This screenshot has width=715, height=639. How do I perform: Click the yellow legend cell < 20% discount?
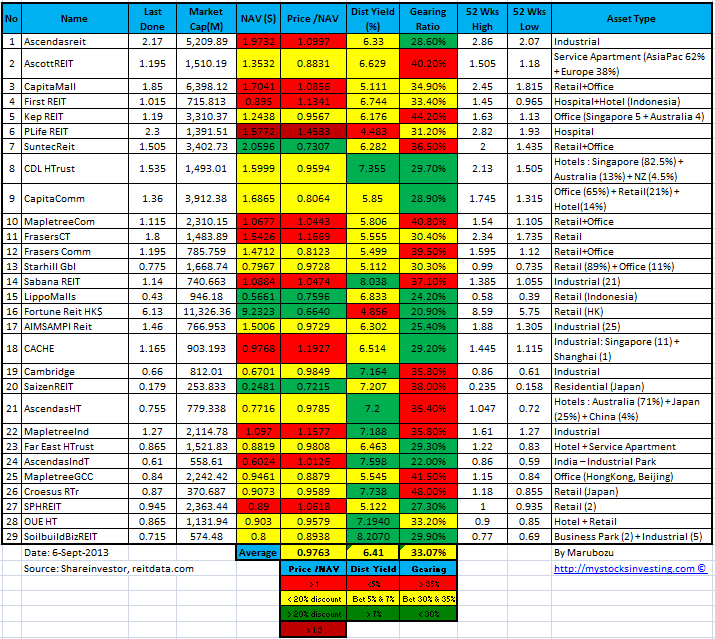click(313, 599)
